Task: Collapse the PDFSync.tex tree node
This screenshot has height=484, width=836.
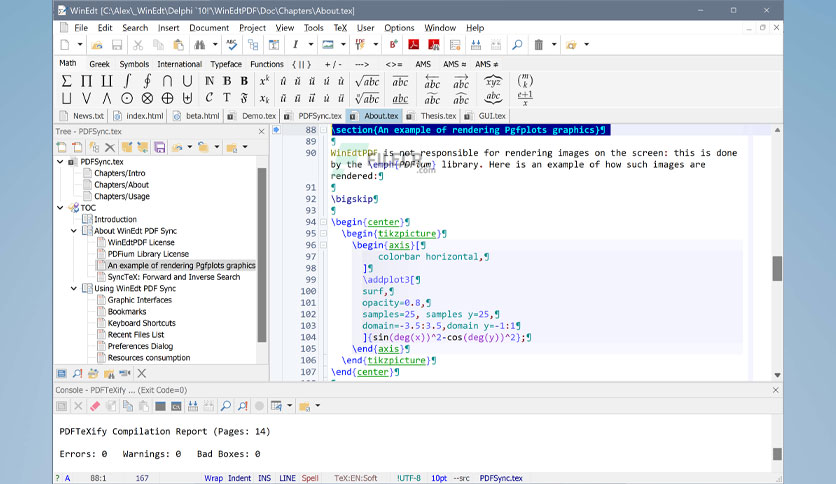Action: click(60, 162)
